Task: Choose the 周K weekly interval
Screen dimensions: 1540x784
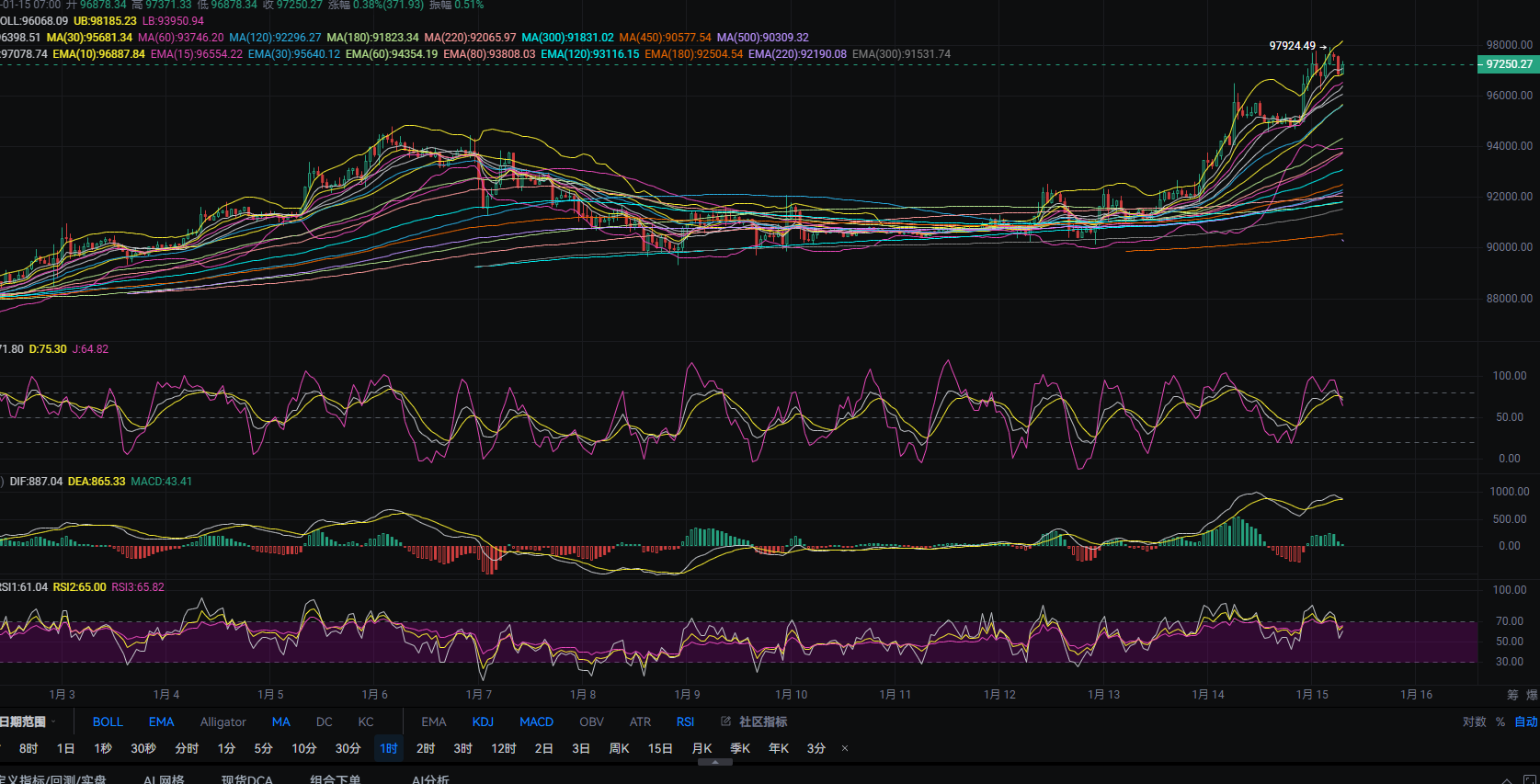Action: [x=619, y=748]
